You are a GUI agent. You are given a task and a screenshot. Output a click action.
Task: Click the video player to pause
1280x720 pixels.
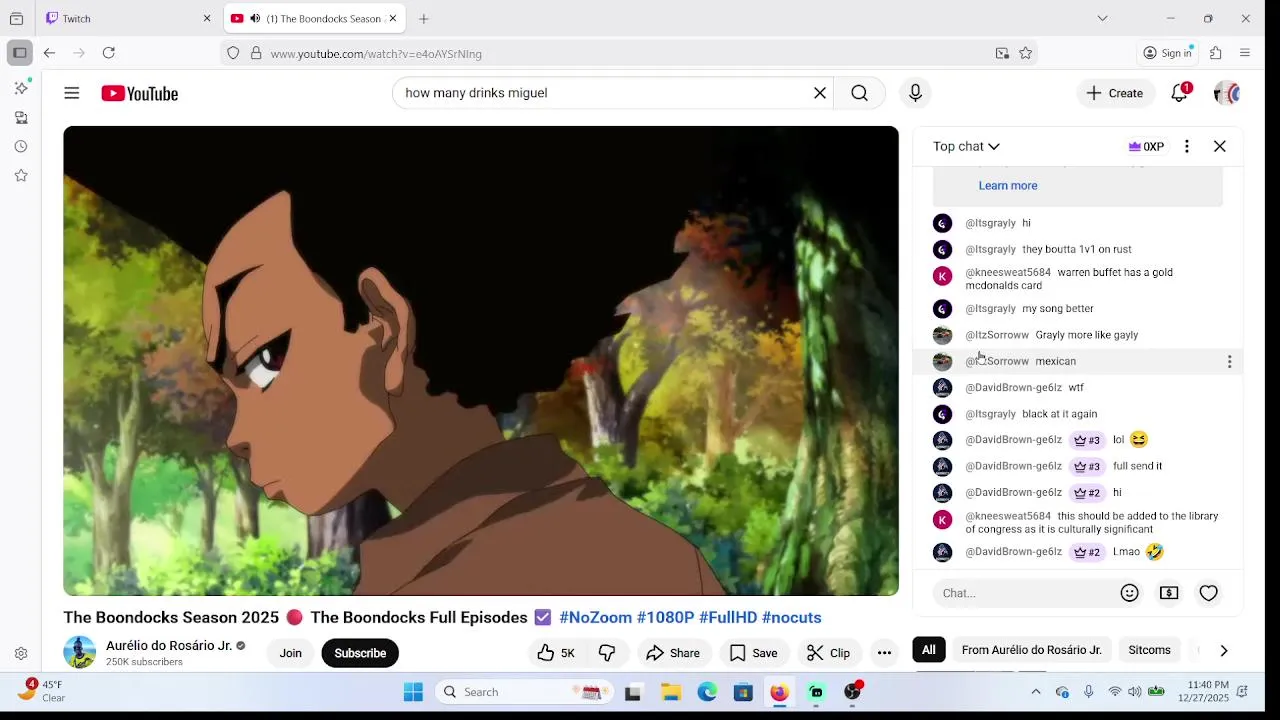click(x=481, y=361)
